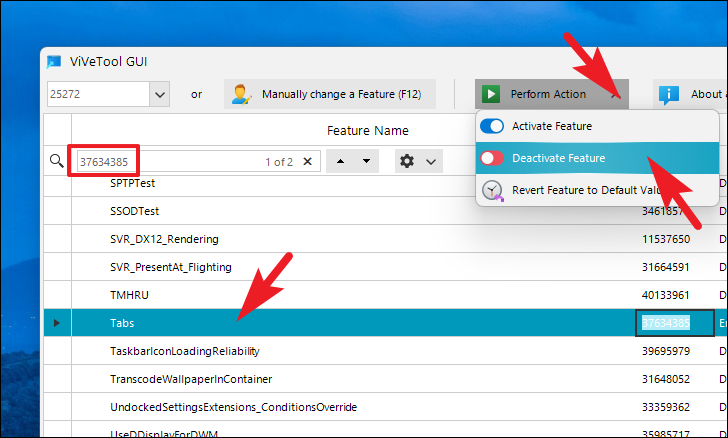Viewport: 728px width, 438px height.
Task: Click Manually change a Feature (F12) button
Action: tap(330, 94)
